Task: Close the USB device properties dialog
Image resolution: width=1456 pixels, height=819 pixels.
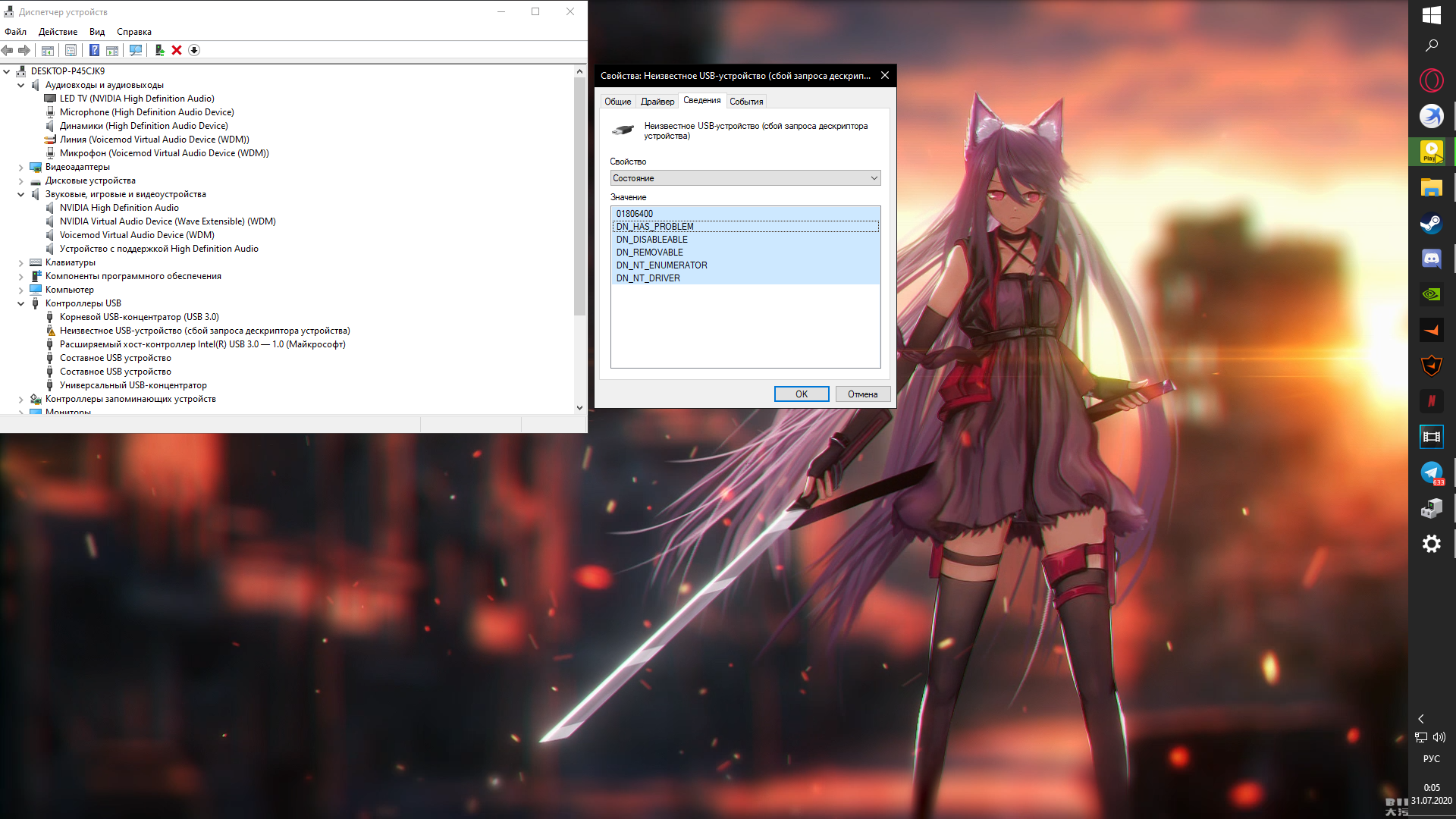Action: click(x=884, y=76)
